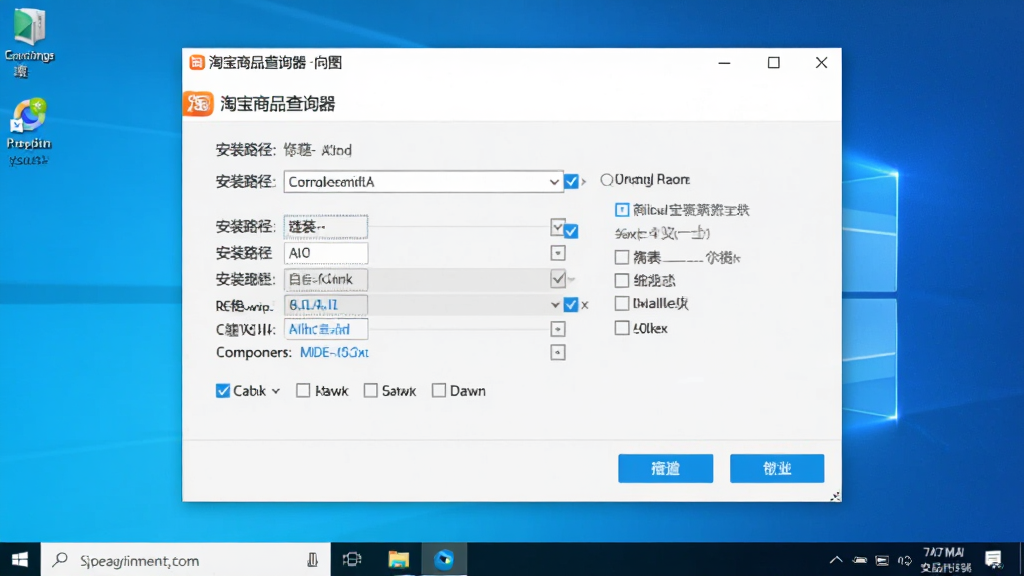The image size is (1024, 576).
Task: Click the 淘宝商品查询器 header title text
Action: pyautogui.click(x=278, y=104)
